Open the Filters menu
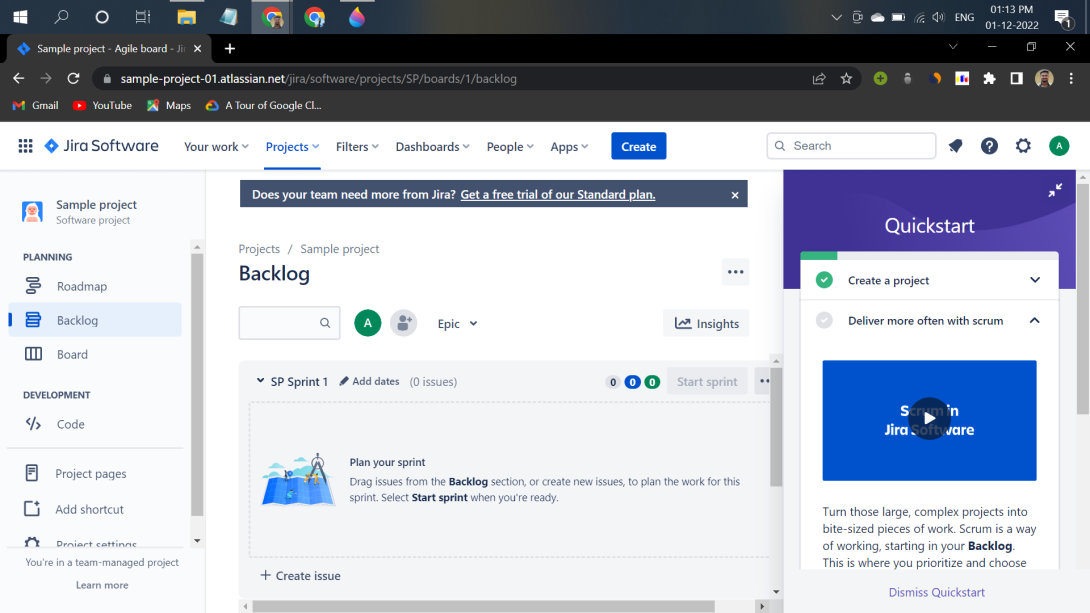Viewport: 1090px width, 613px height. (x=356, y=146)
